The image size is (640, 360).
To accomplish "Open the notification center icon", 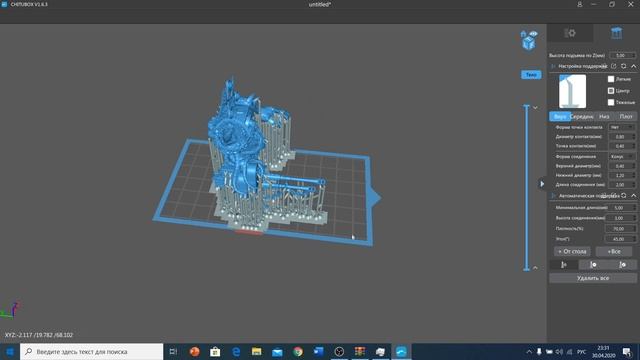I will pyautogui.click(x=627, y=351).
